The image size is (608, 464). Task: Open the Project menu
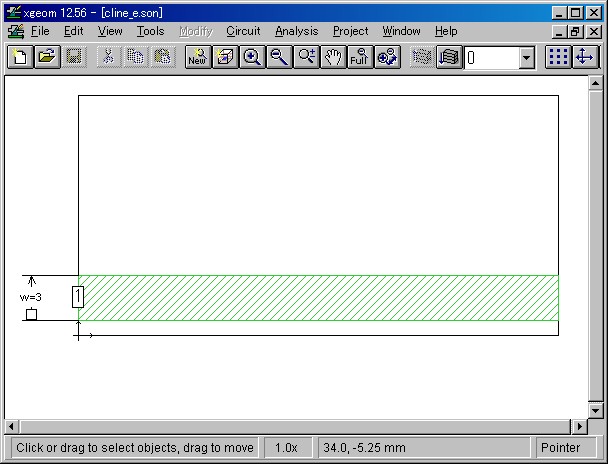351,31
